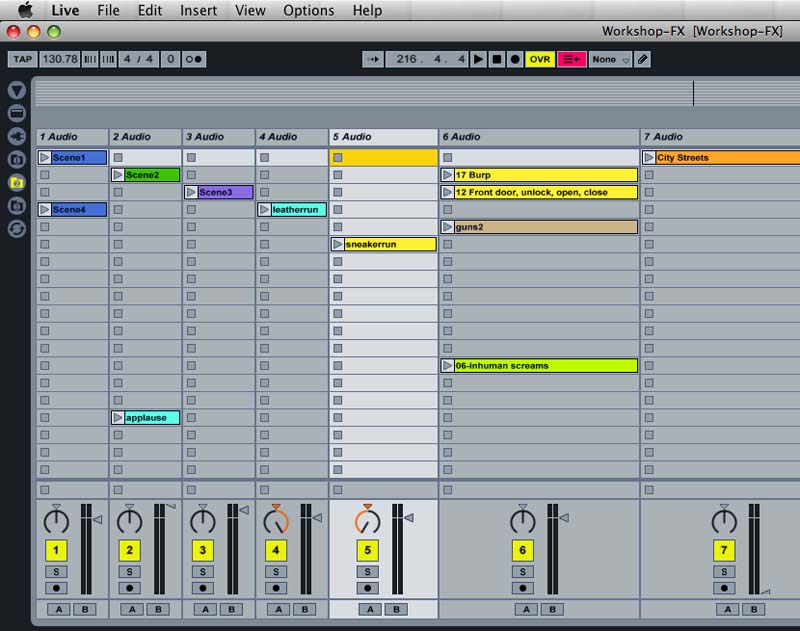The image size is (800, 631).
Task: Launch the Scene3 clip
Action: [x=191, y=192]
